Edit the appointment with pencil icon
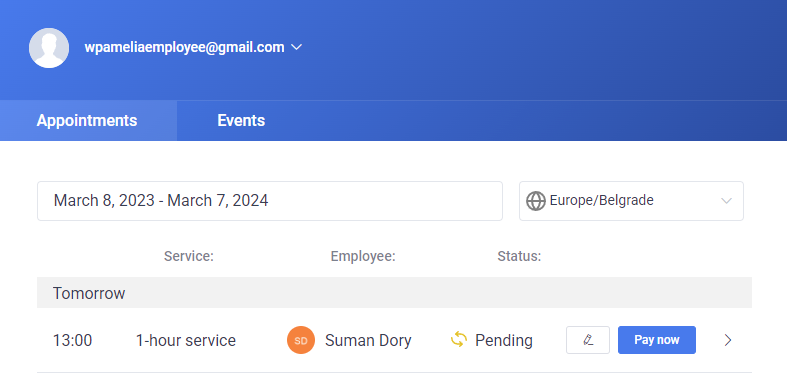The width and height of the screenshot is (787, 389). [588, 340]
